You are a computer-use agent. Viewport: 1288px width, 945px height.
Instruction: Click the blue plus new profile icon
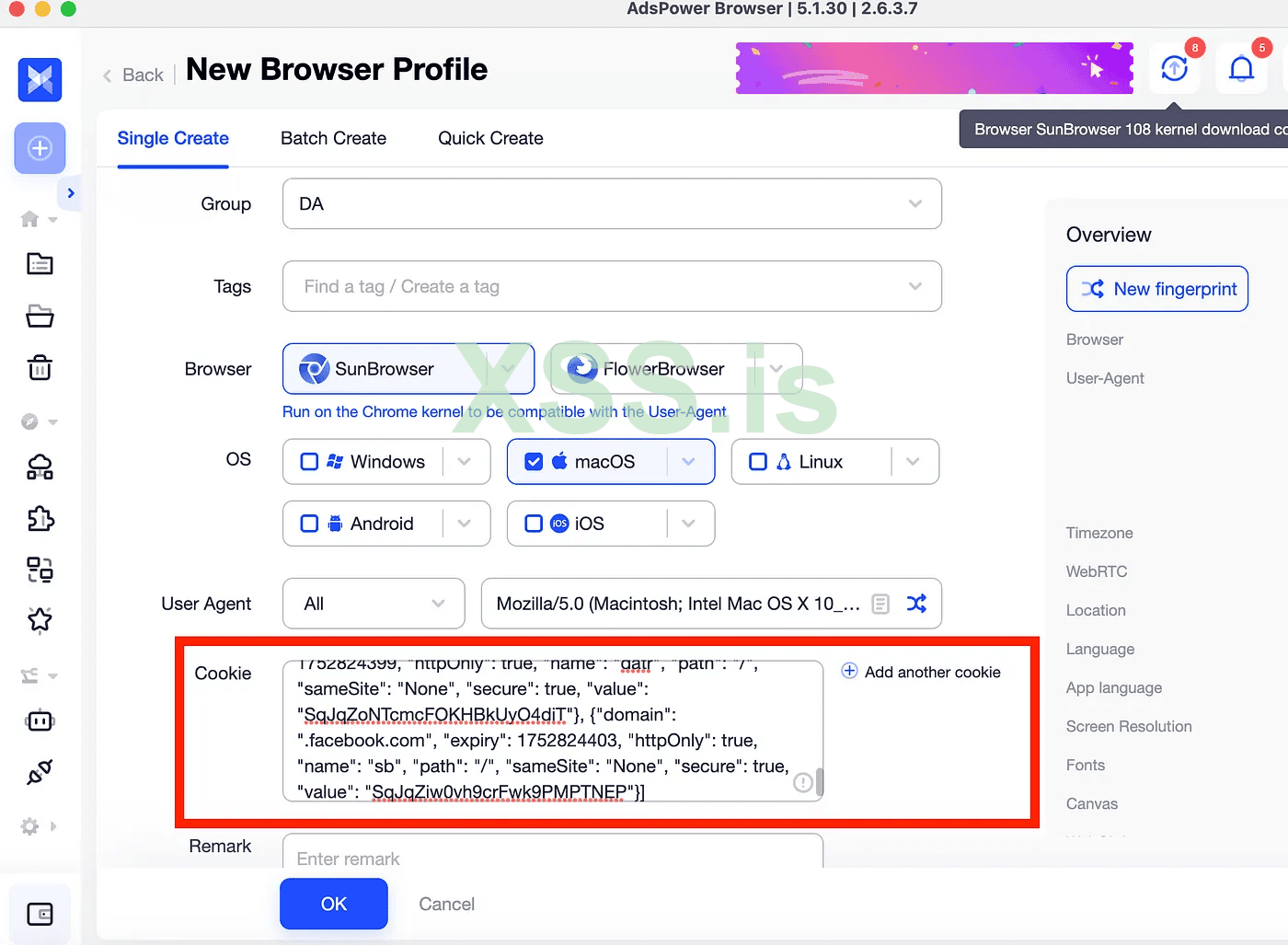(x=40, y=148)
